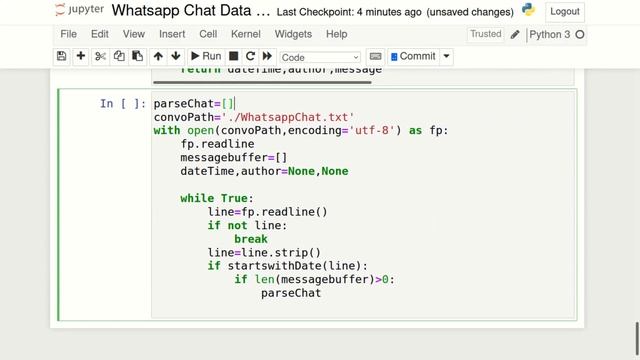Click the Python logo icon

(529, 10)
